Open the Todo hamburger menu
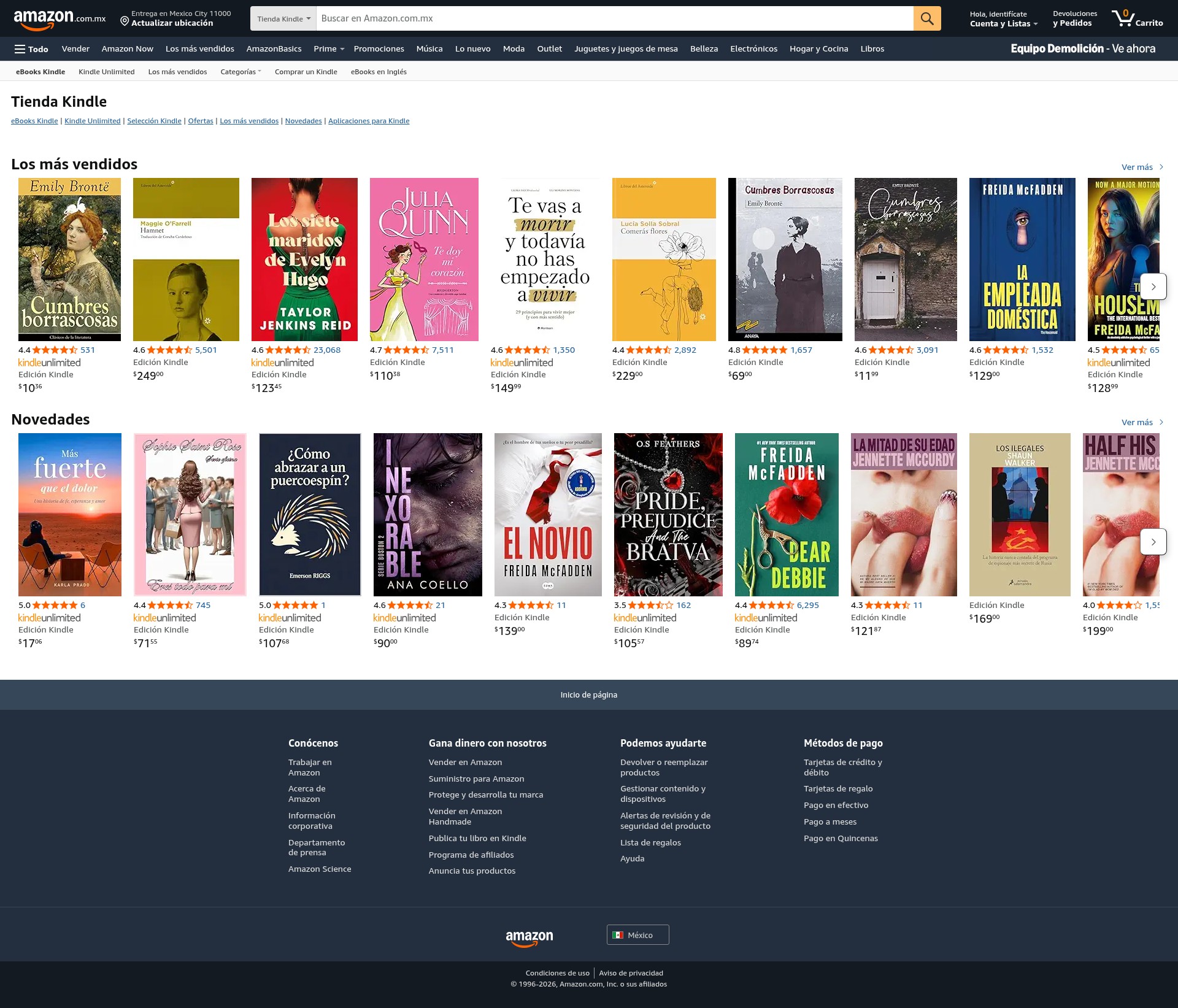The height and width of the screenshot is (1008, 1178). coord(31,49)
